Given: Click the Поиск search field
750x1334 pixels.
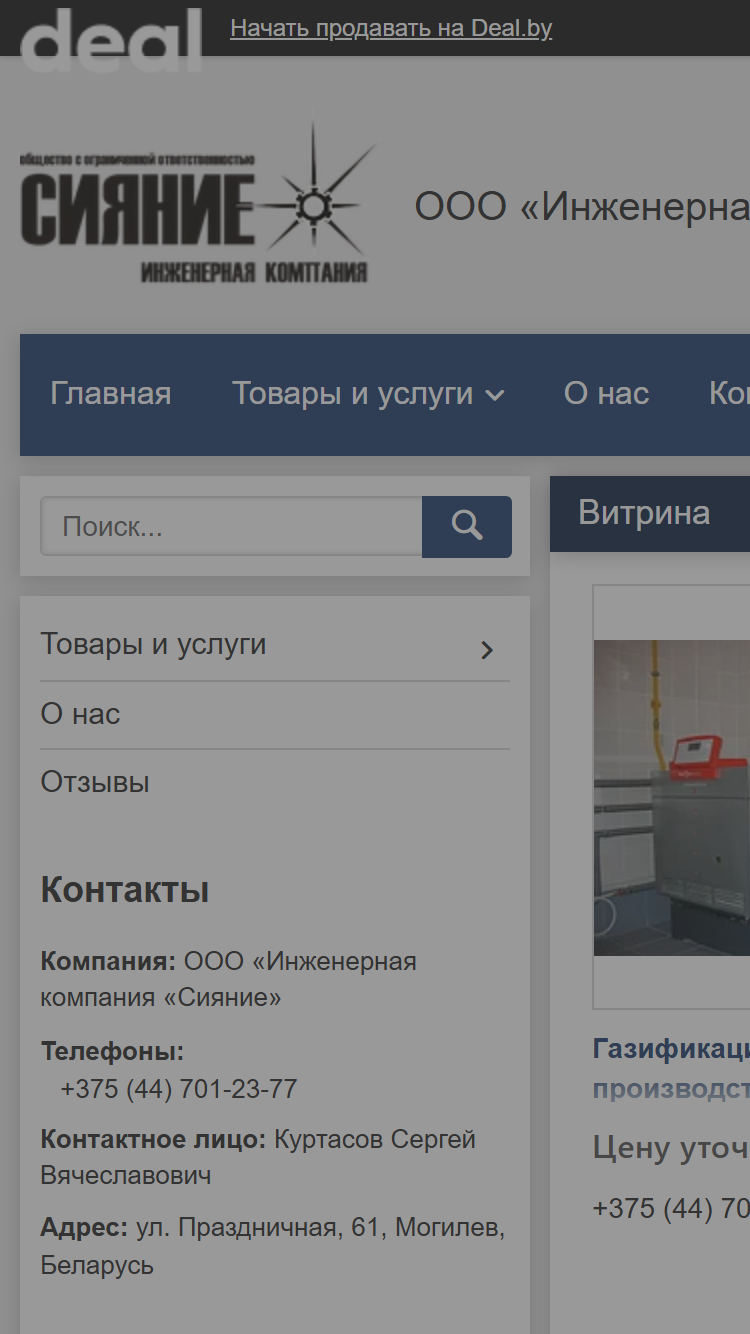Looking at the screenshot, I should pos(231,526).
